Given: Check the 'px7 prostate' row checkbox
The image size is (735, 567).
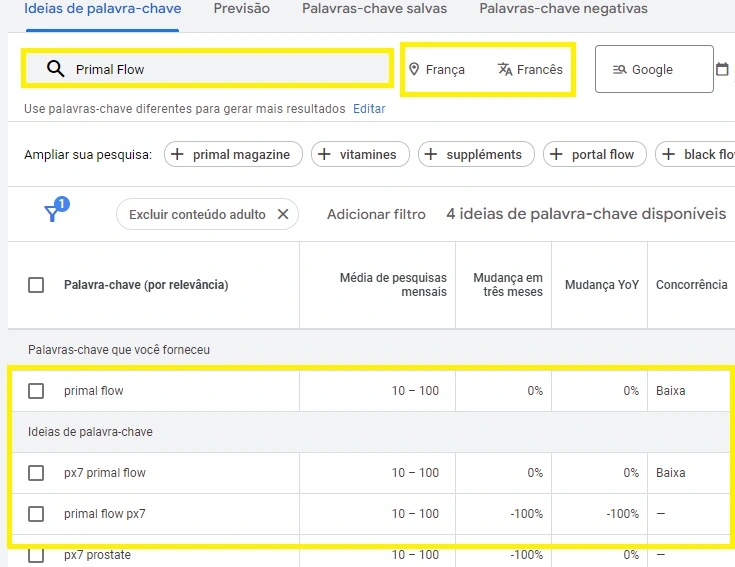Looking at the screenshot, I should tap(36, 555).
